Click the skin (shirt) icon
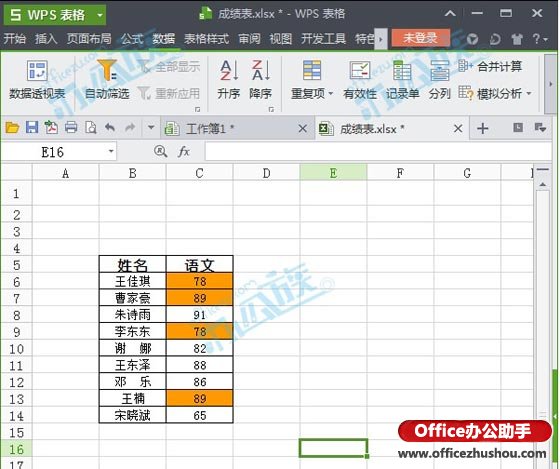560x469 pixels. (x=517, y=39)
